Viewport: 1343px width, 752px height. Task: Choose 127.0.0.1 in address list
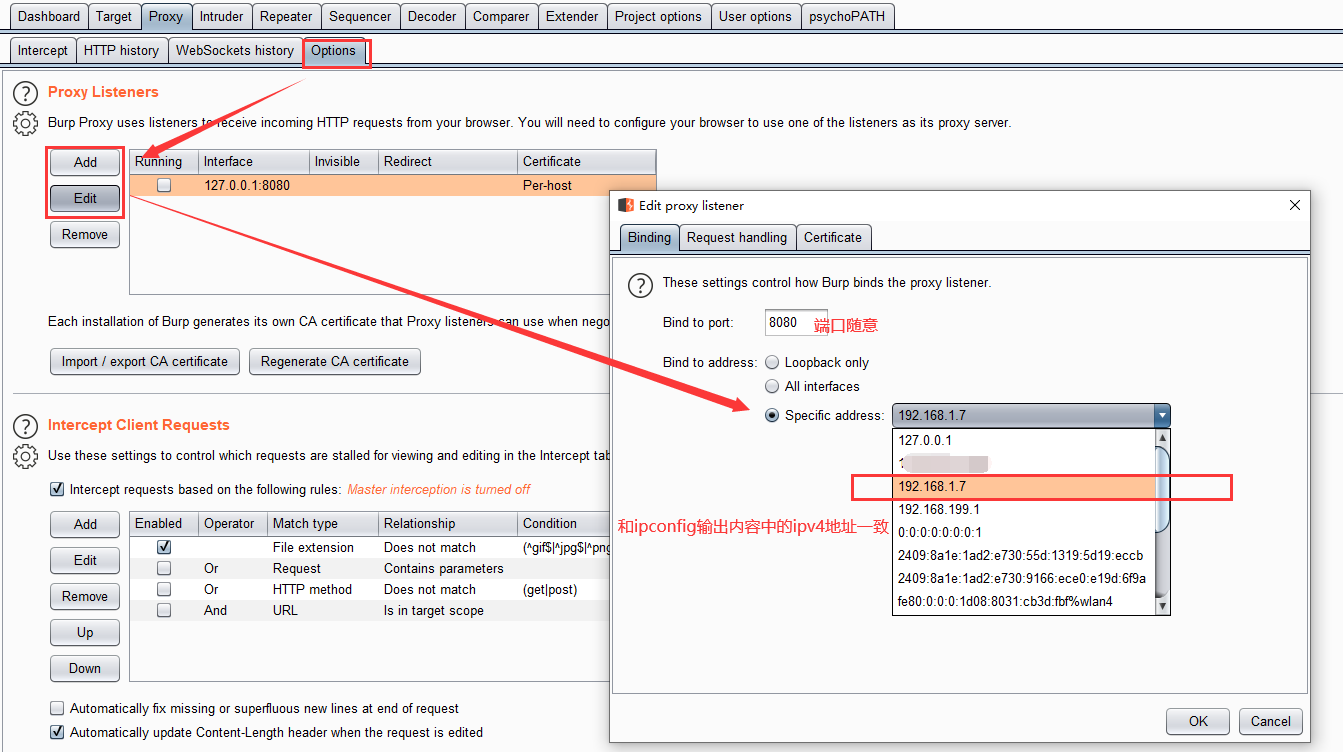click(1023, 440)
